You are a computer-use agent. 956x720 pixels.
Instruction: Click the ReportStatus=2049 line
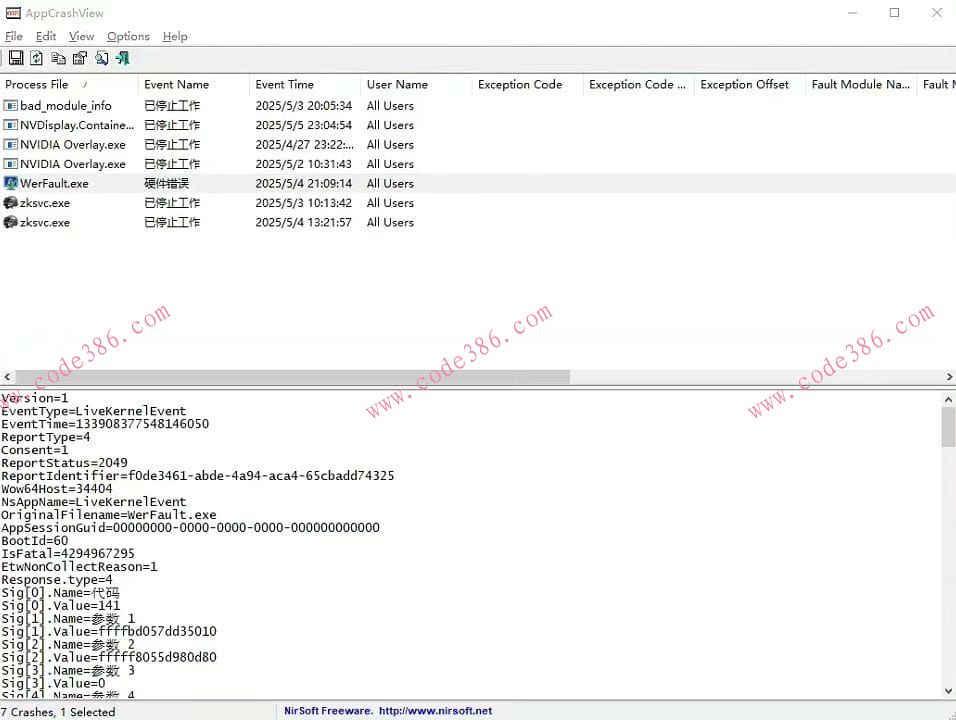pos(64,463)
